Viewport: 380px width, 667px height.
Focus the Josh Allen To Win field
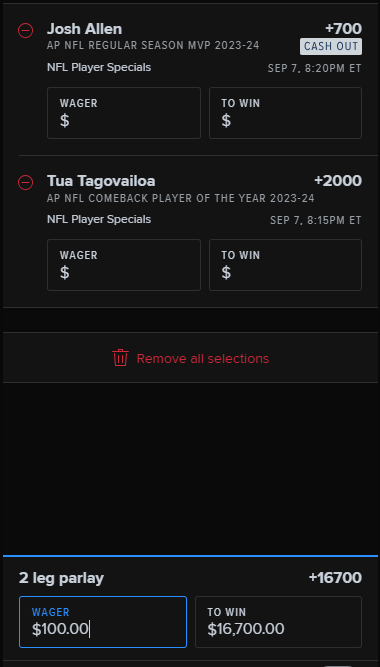pyautogui.click(x=286, y=113)
